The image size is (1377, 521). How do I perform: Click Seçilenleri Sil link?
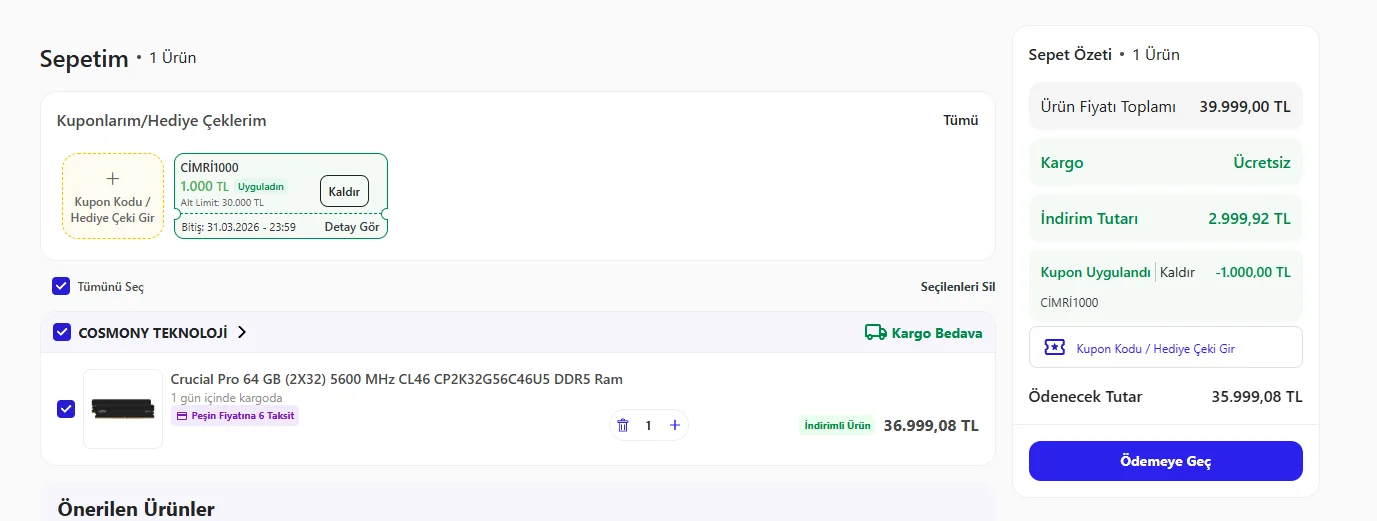pos(958,287)
